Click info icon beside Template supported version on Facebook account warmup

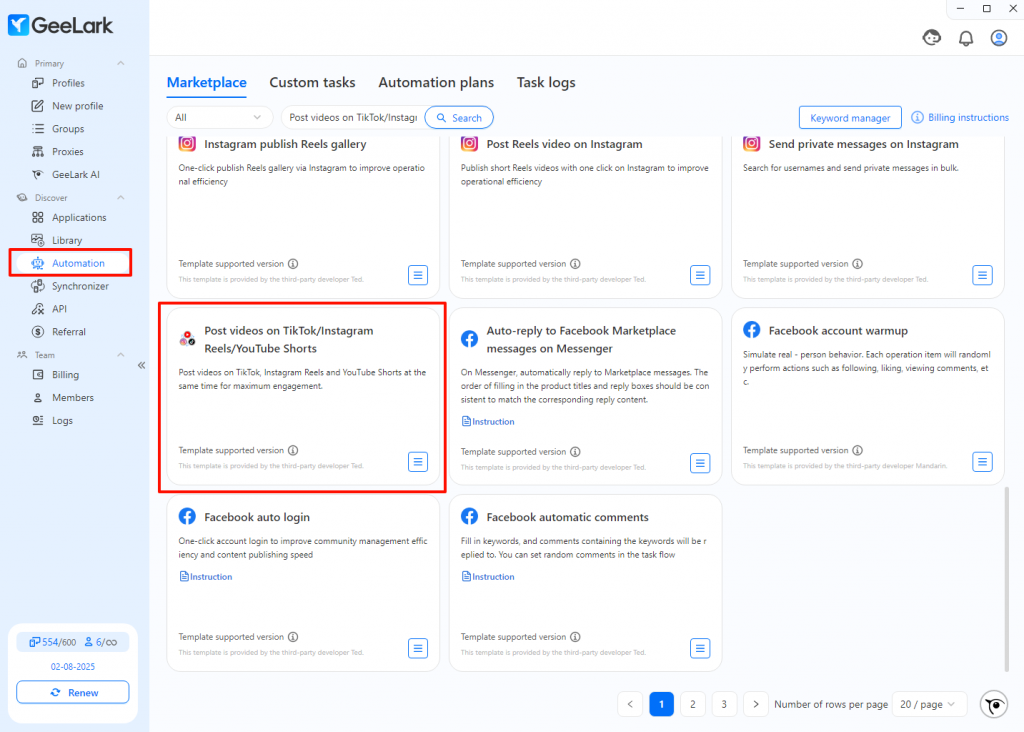point(857,450)
